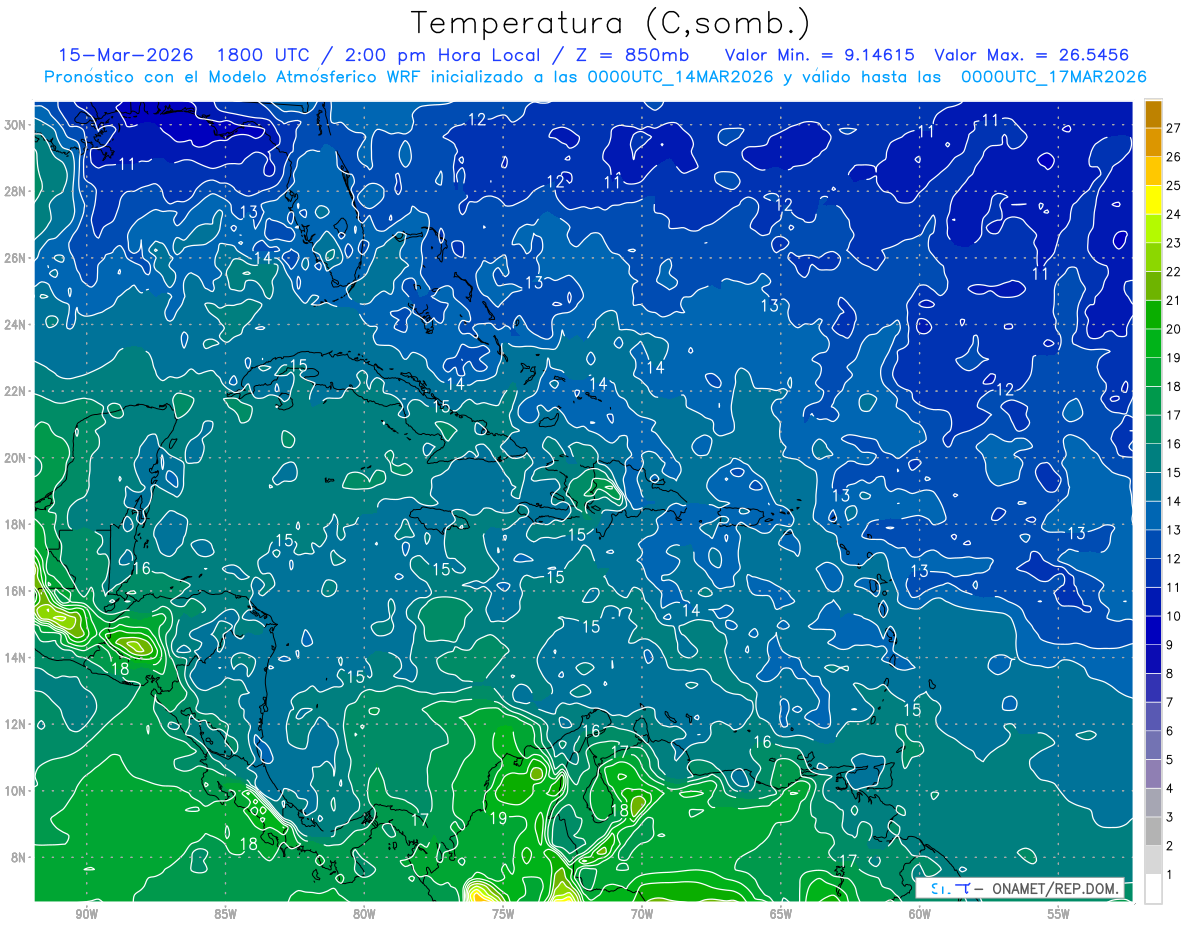Screen dimensions: 1200x927
Task: Click the legend value 24
Action: point(1174,214)
